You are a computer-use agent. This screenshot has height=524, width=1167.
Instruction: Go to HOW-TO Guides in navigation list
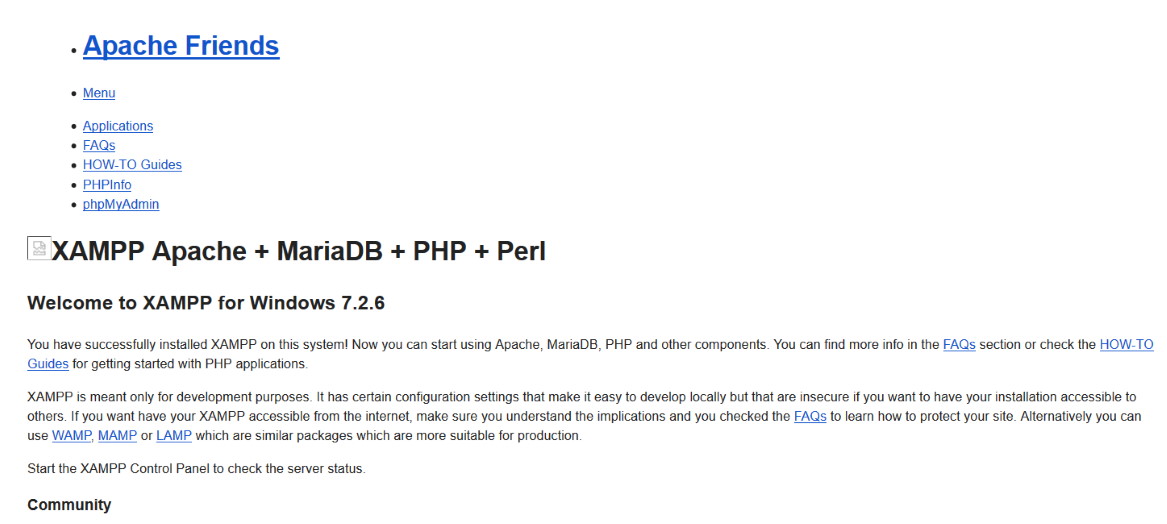click(x=132, y=165)
